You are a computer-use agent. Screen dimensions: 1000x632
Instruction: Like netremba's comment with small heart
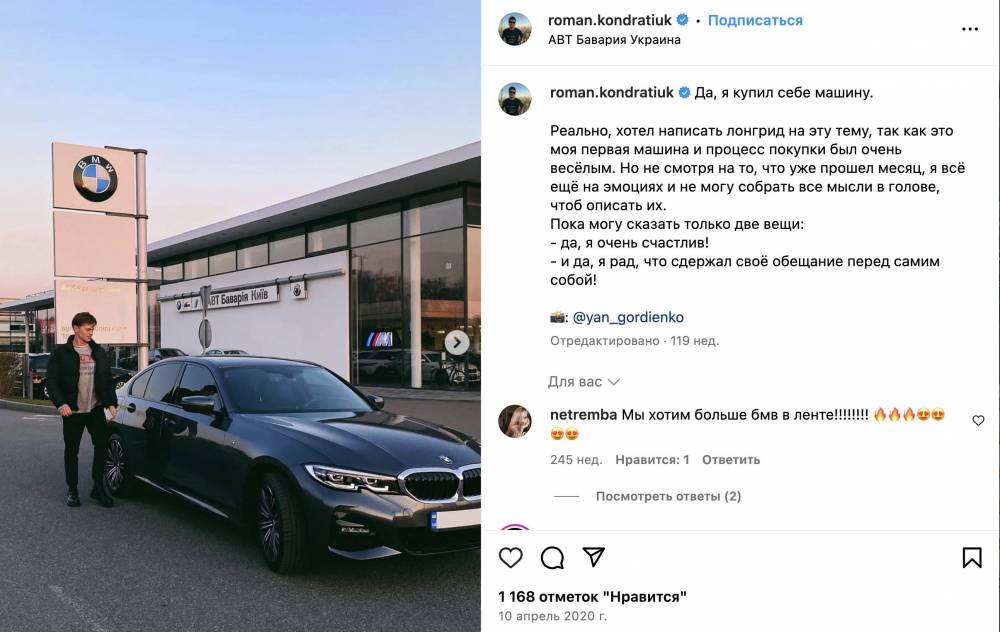point(978,420)
